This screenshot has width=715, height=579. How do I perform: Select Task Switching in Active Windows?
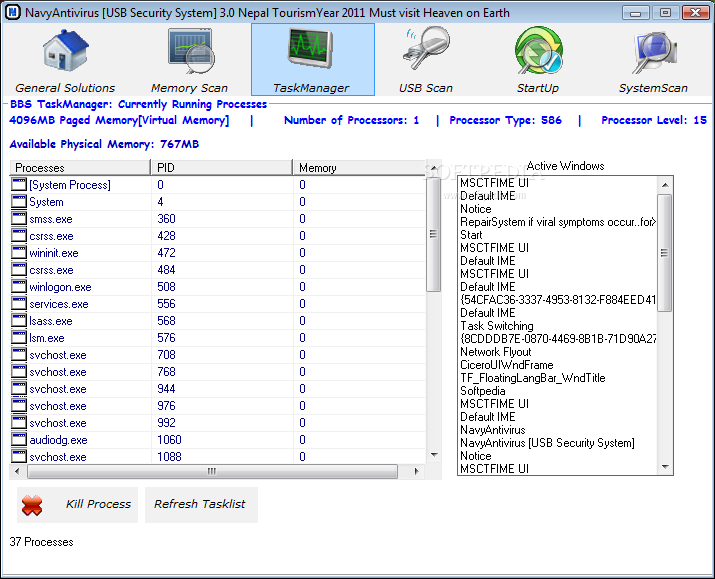tap(497, 326)
